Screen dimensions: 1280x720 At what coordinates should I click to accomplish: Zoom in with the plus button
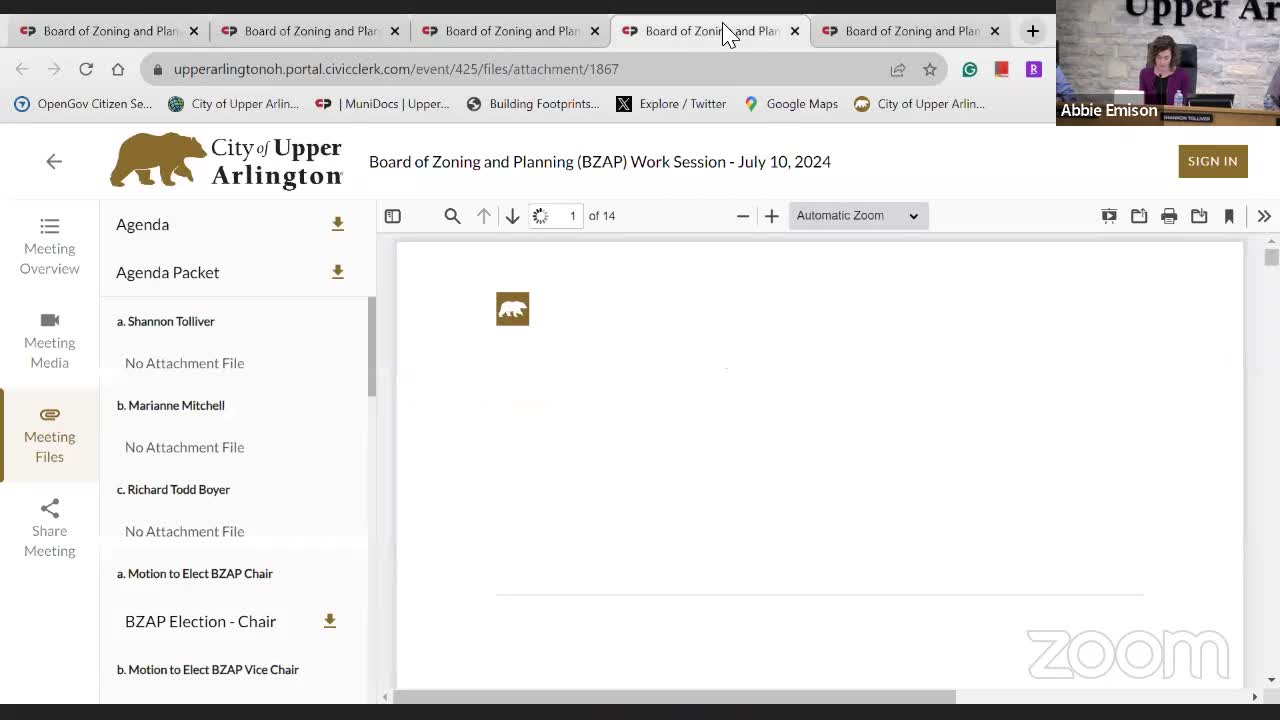(x=771, y=216)
